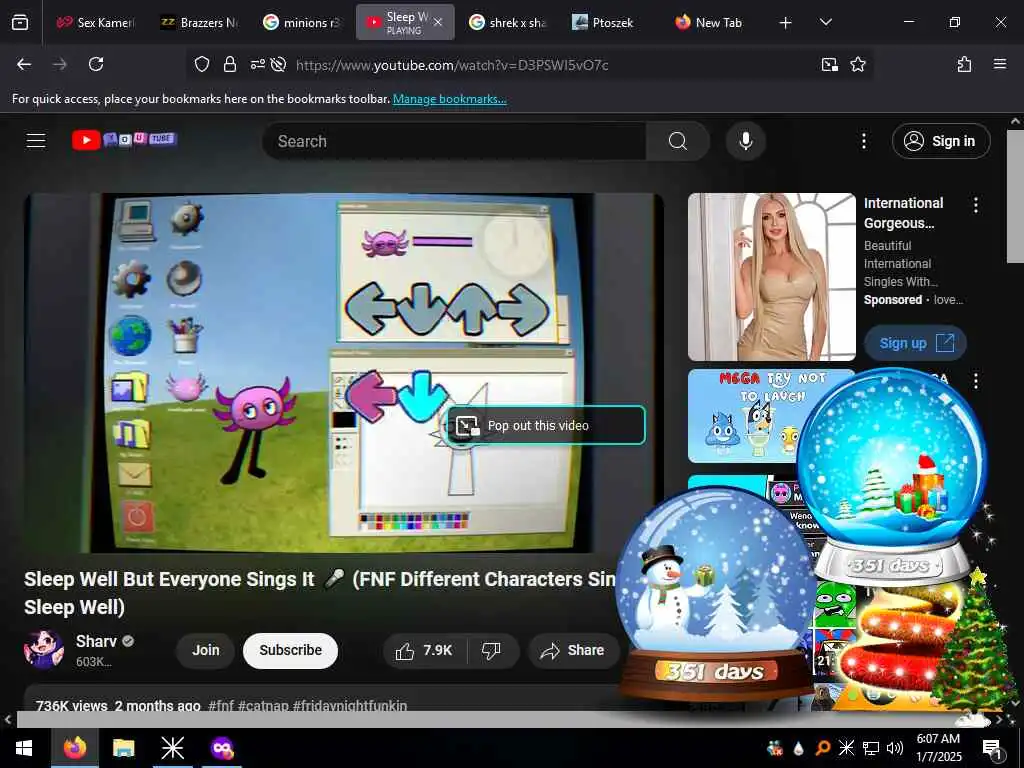Open the purple mask app on taskbar
The image size is (1024, 768).
click(221, 748)
